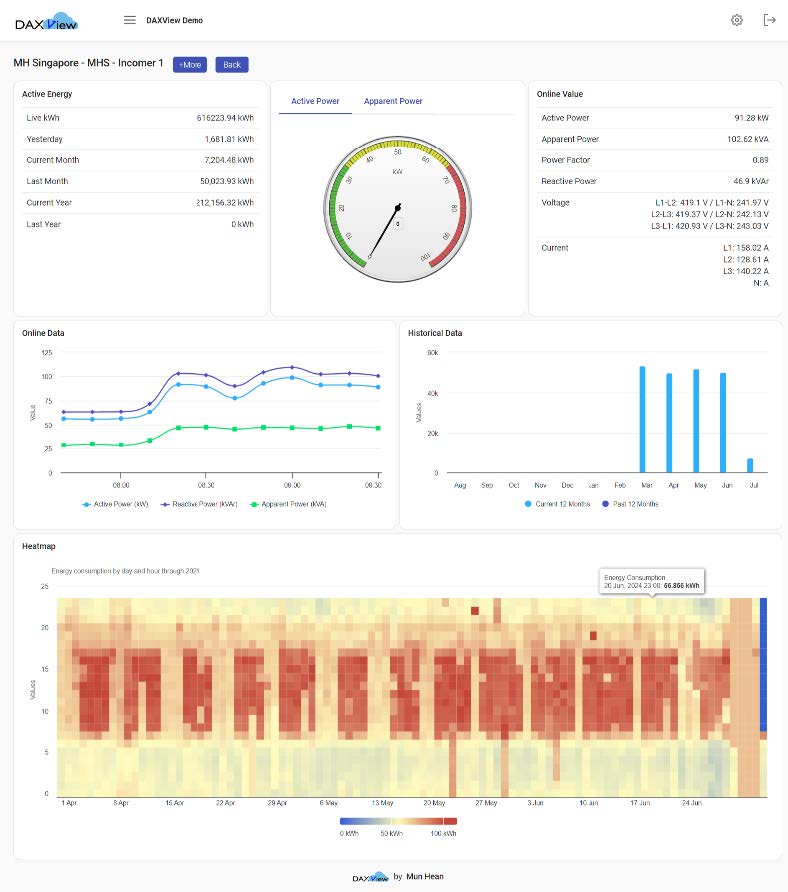
Task: Select the Last Year value 0 kWh
Action: click(242, 224)
